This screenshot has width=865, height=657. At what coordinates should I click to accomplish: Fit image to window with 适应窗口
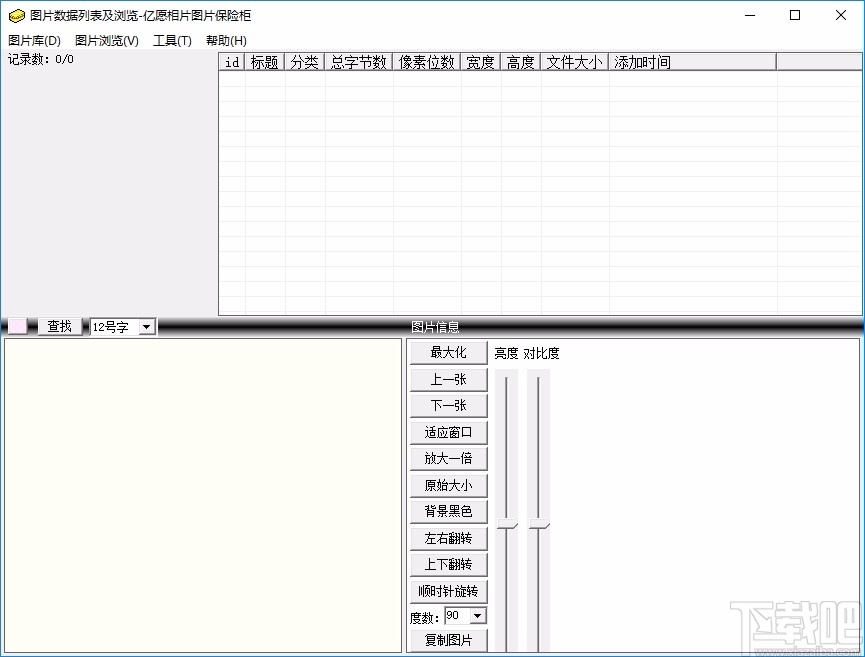coord(447,431)
